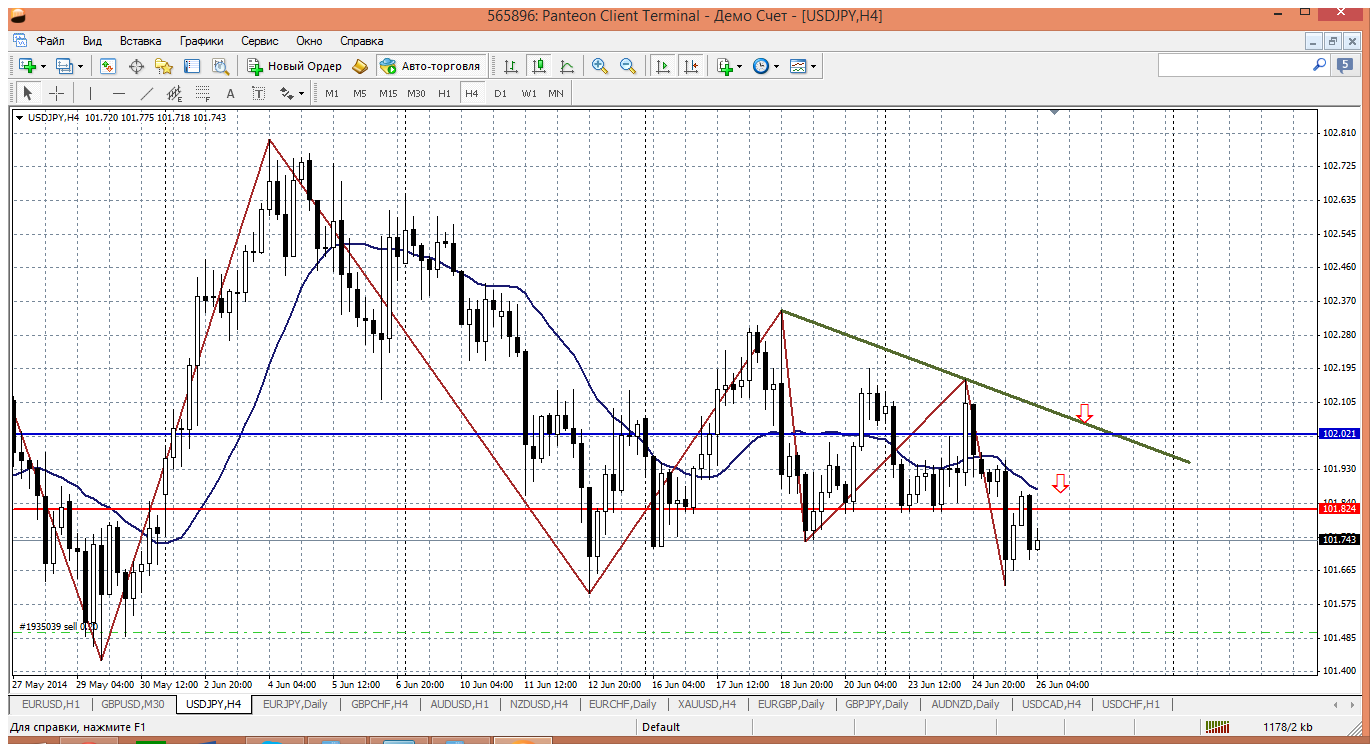Click the Новый Ордер button
The image size is (1370, 744).
tap(294, 66)
